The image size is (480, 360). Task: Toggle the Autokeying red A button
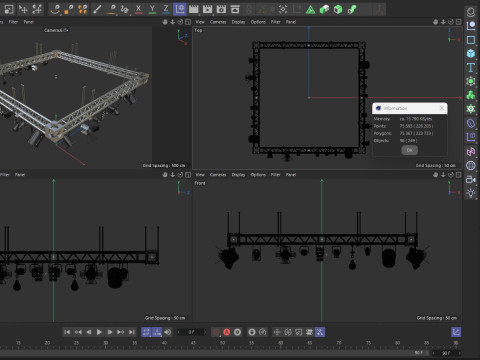(x=227, y=332)
